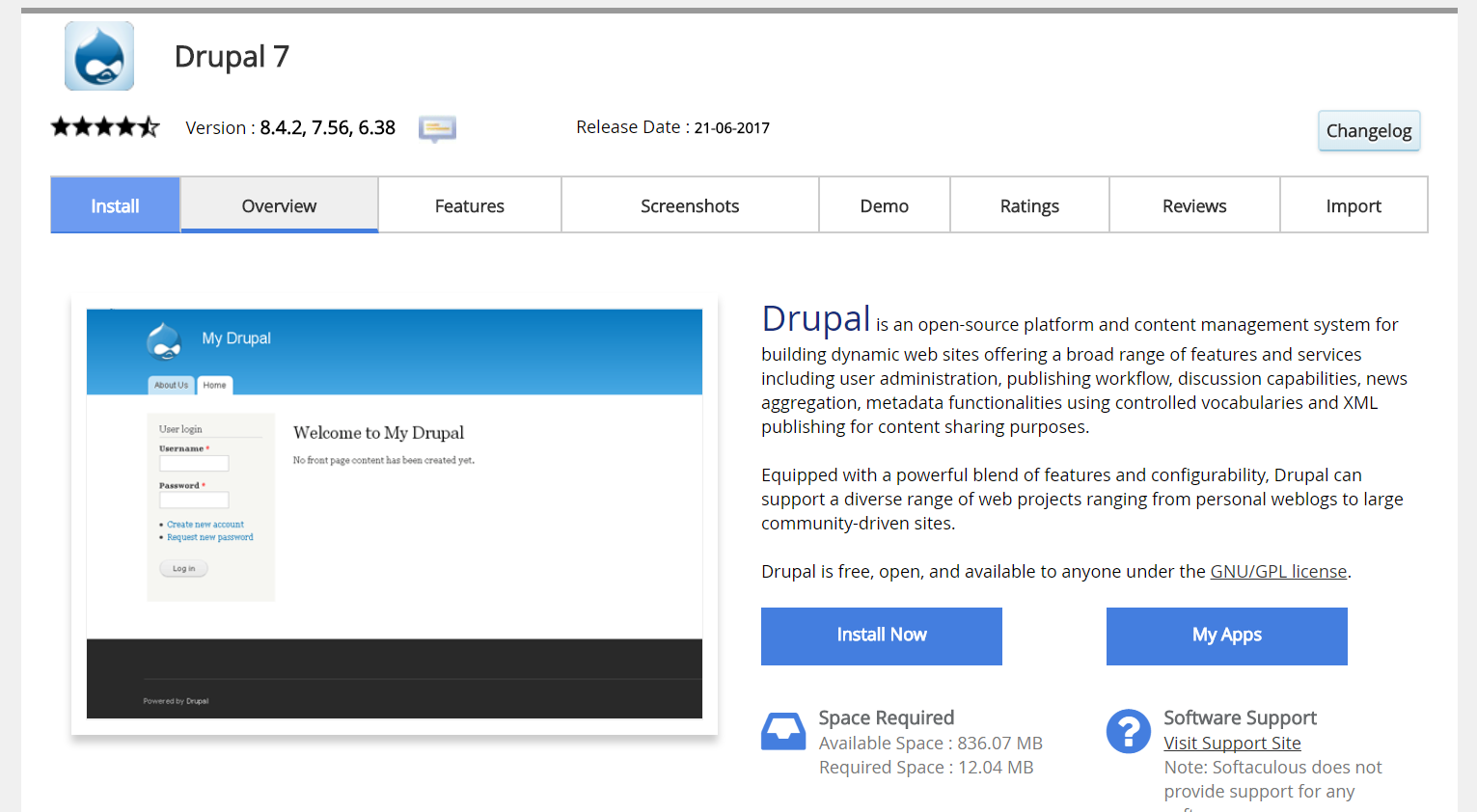This screenshot has width=1477, height=812.
Task: Click the Space Required storage icon
Action: (782, 731)
